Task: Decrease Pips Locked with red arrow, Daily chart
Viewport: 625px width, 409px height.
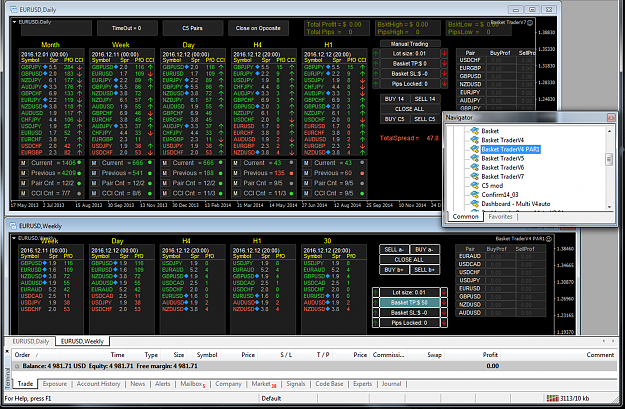Action: (444, 84)
